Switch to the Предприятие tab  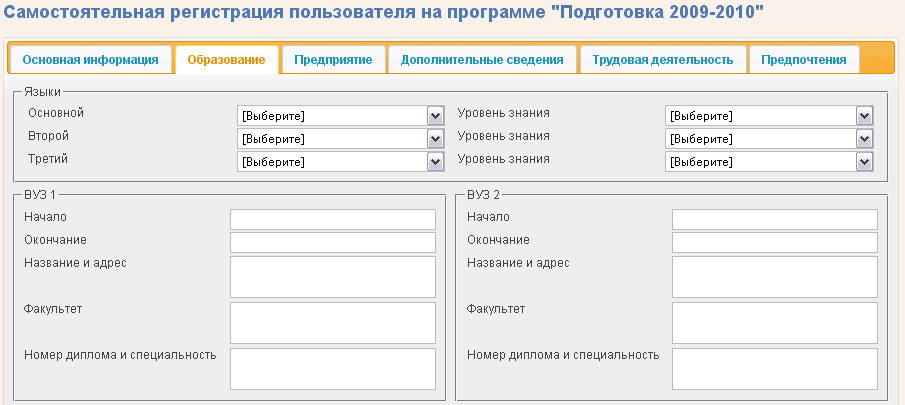[333, 60]
